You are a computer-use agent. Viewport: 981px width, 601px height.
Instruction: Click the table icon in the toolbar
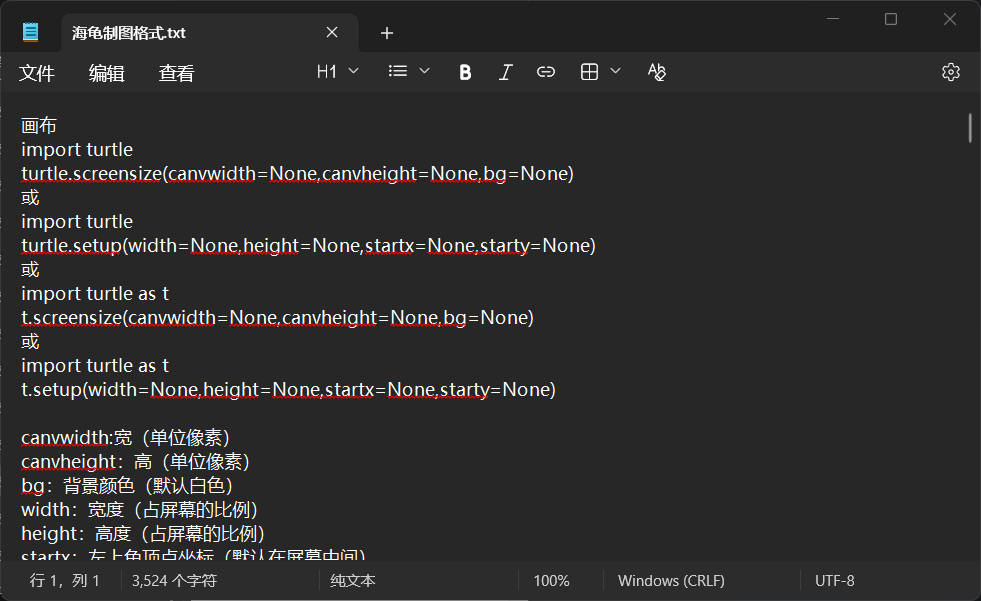(x=590, y=72)
